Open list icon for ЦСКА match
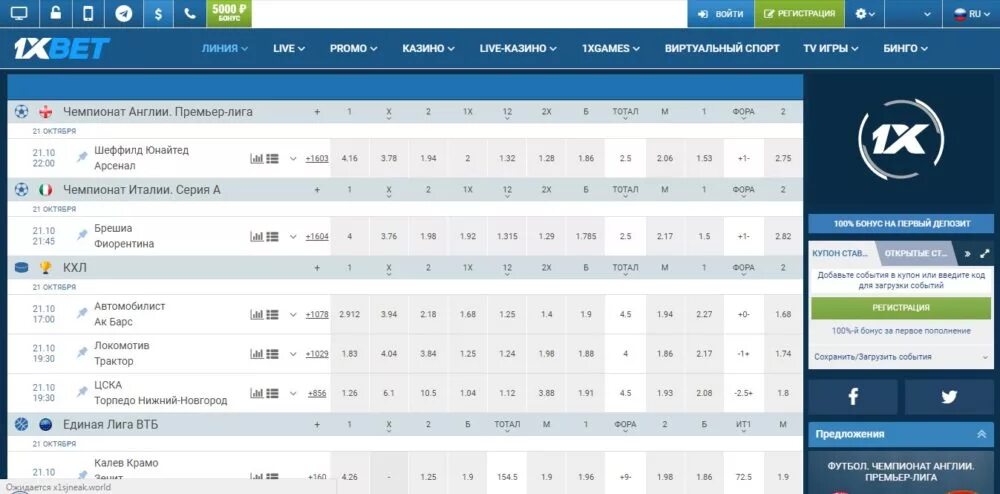The height and width of the screenshot is (494, 1000). coord(272,393)
